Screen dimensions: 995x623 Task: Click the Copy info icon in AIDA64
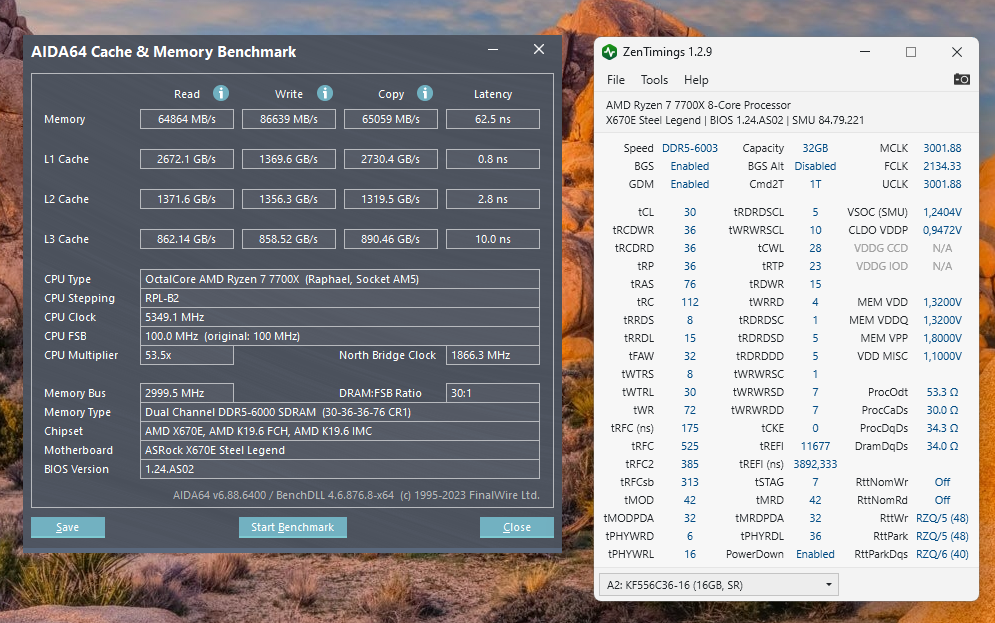(425, 93)
